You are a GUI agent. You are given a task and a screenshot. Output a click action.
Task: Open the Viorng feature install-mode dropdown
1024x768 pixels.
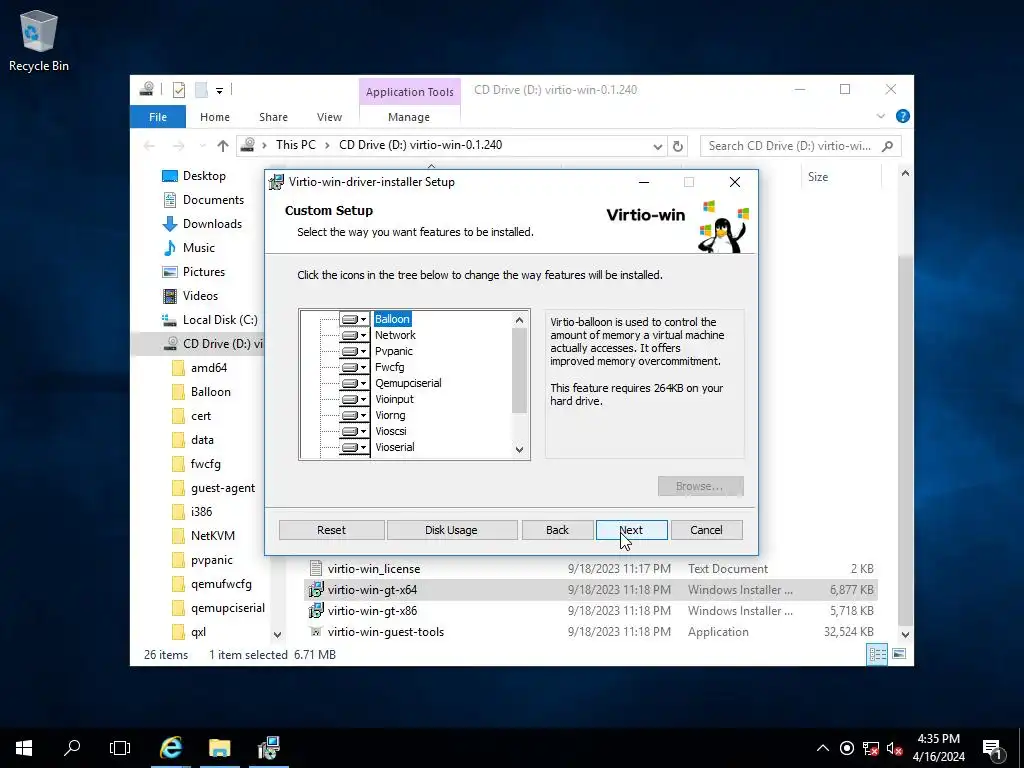[x=355, y=415]
